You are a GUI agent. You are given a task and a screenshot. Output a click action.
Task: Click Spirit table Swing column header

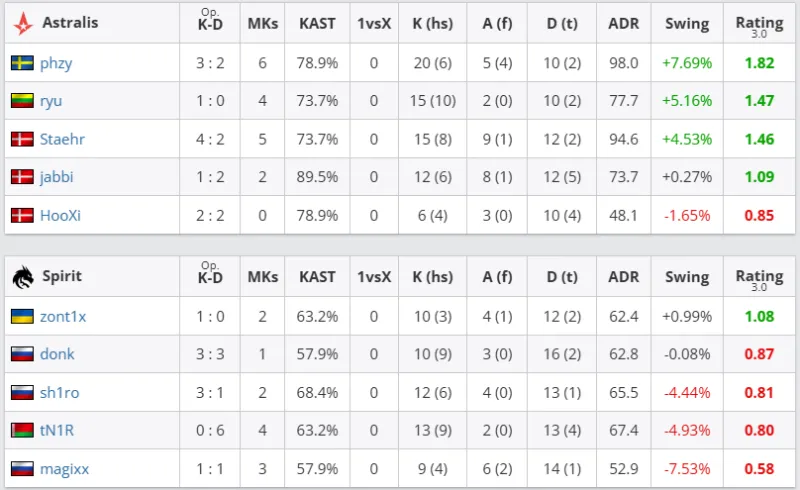point(687,277)
